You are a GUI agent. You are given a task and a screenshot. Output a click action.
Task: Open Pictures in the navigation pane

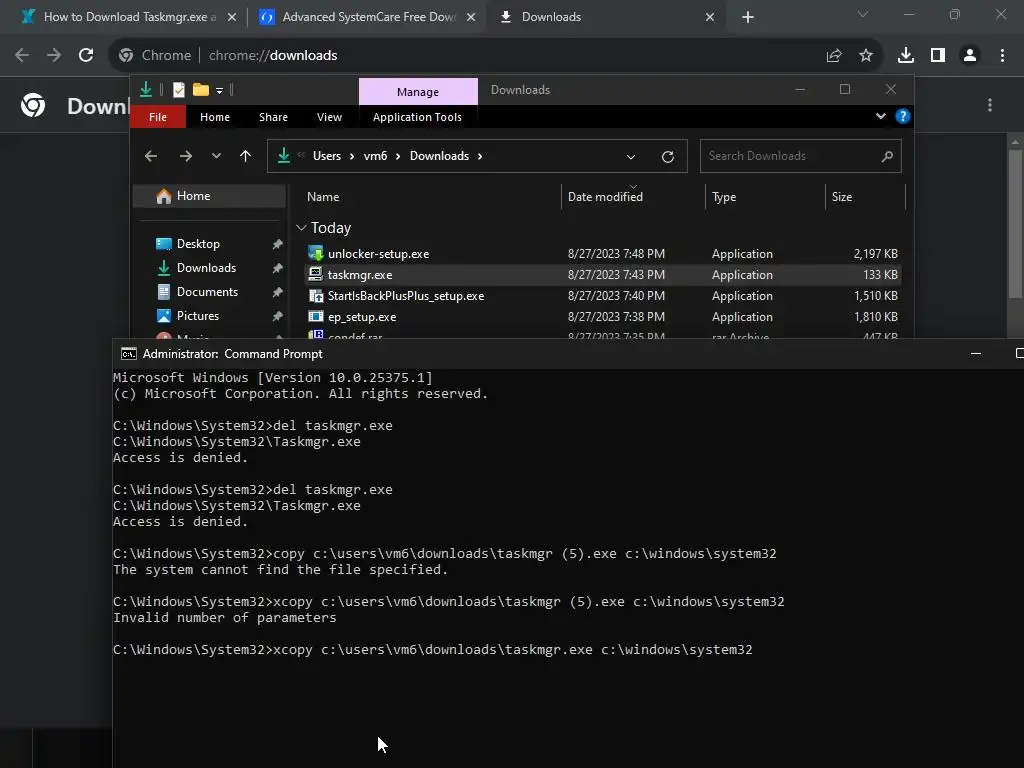click(x=197, y=316)
